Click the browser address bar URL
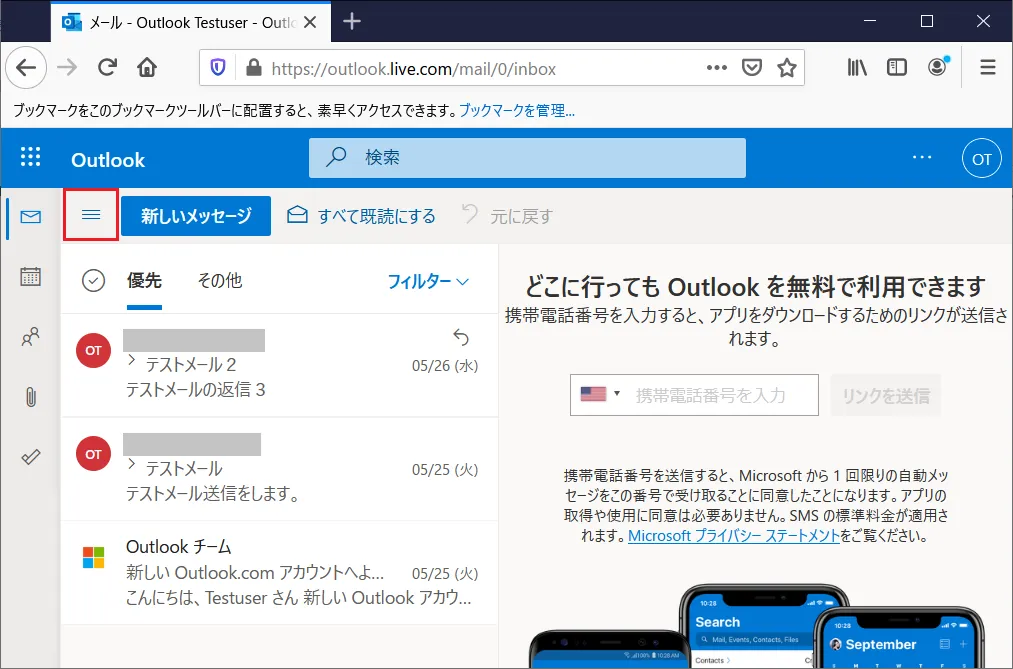Screen dimensions: 1013x669 (x=413, y=68)
